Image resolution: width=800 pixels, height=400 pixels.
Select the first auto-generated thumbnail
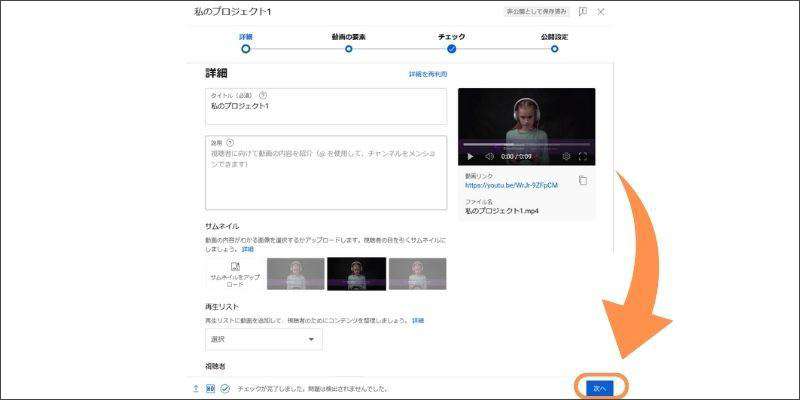(295, 274)
